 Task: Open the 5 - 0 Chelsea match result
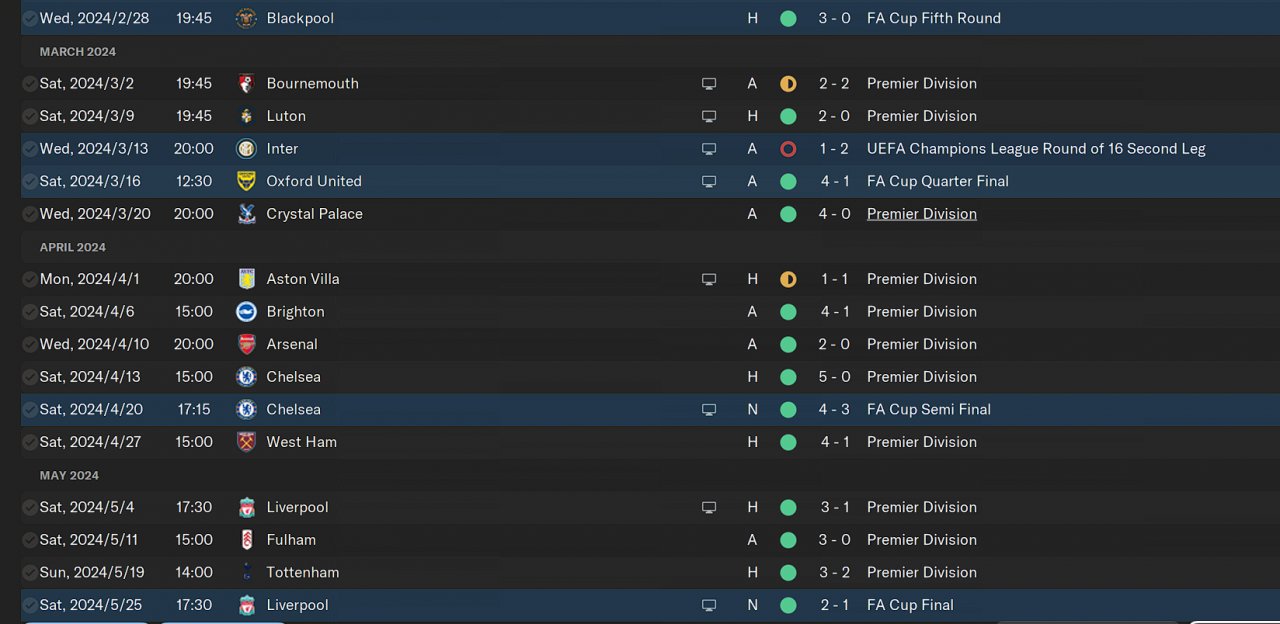click(835, 377)
